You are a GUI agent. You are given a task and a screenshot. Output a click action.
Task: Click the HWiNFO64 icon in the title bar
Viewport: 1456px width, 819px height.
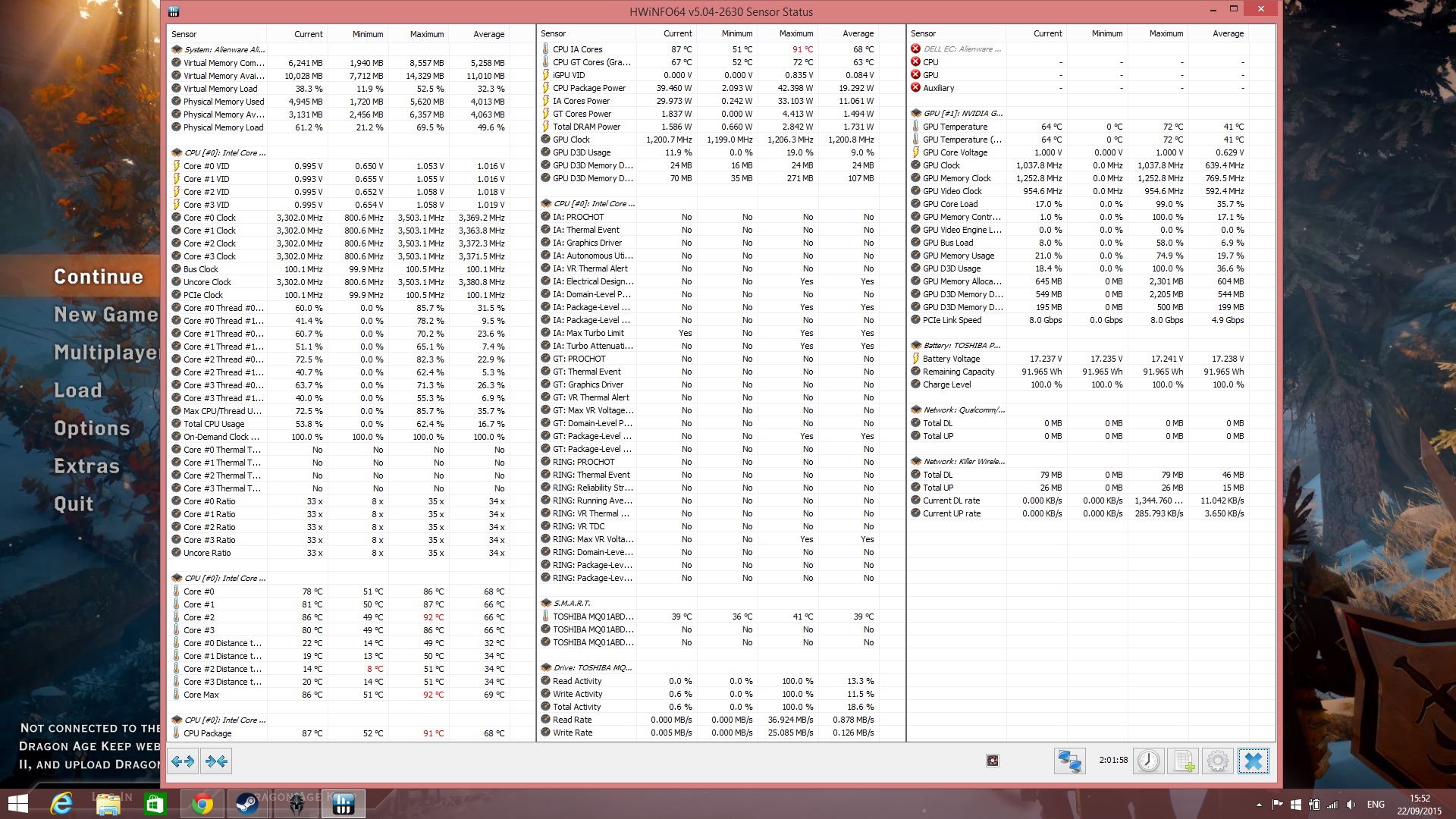tap(174, 11)
